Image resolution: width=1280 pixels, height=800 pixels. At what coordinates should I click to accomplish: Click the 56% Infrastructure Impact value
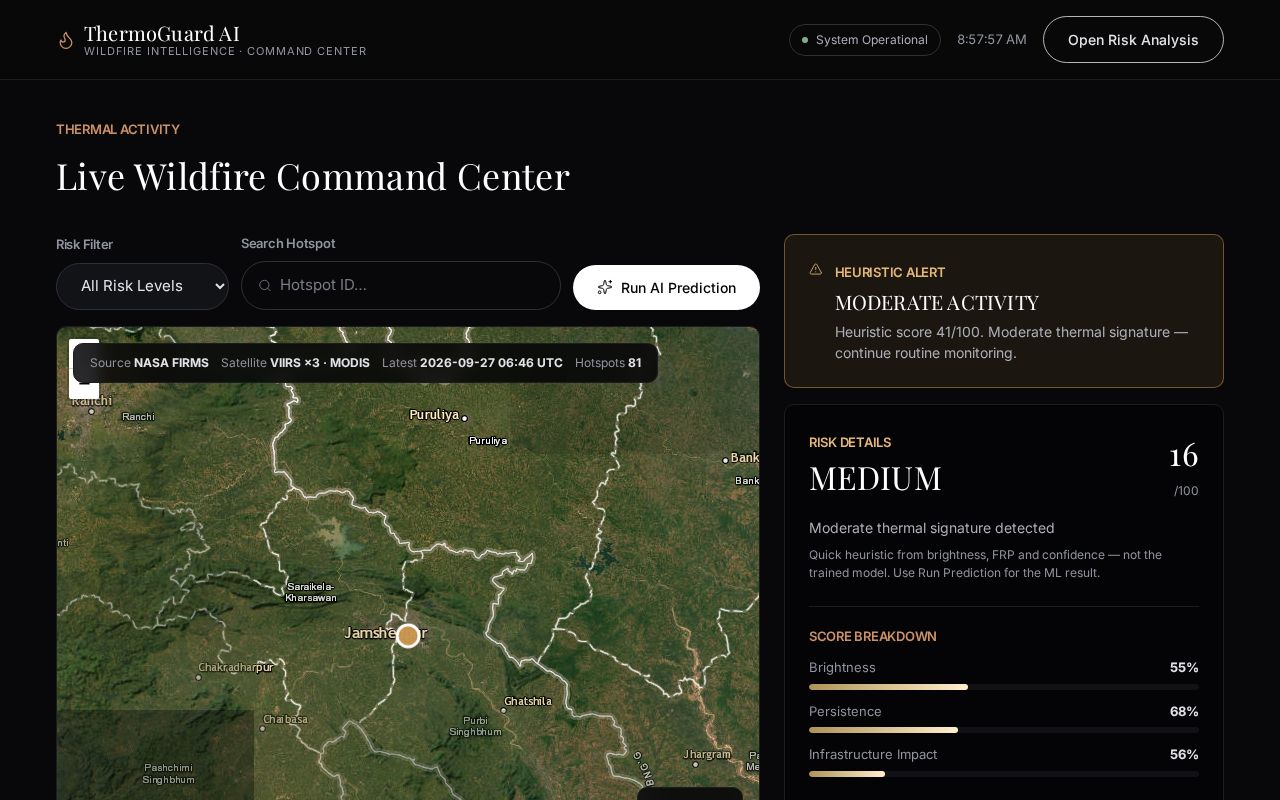(1184, 754)
